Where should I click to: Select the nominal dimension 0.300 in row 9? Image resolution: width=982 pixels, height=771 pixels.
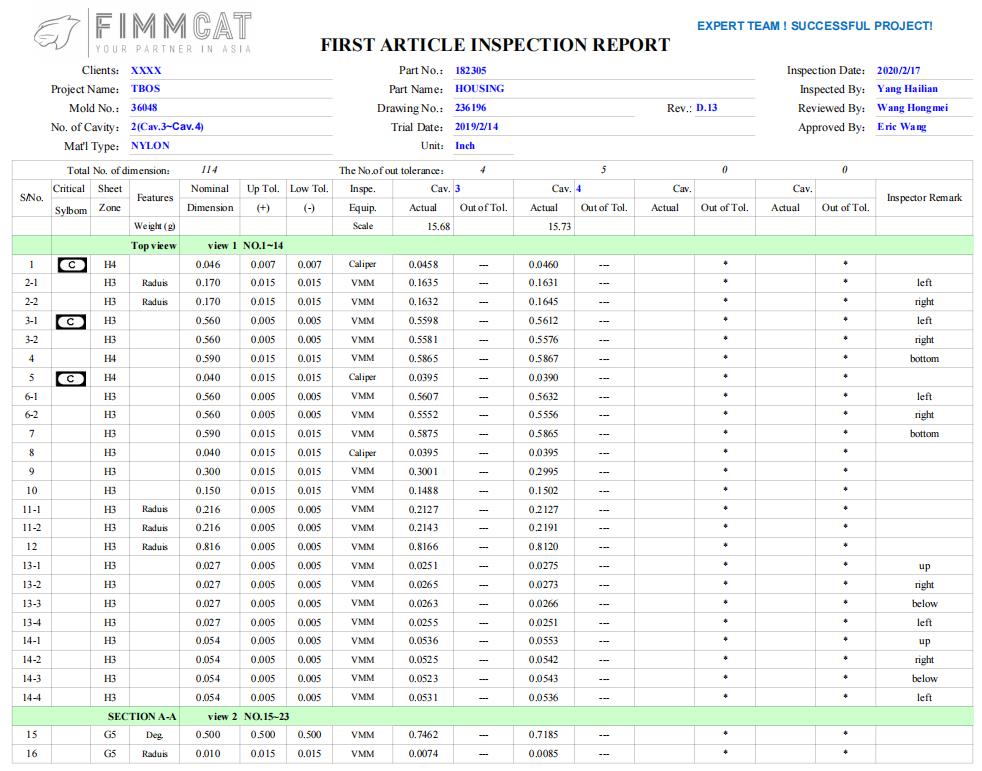pyautogui.click(x=208, y=471)
